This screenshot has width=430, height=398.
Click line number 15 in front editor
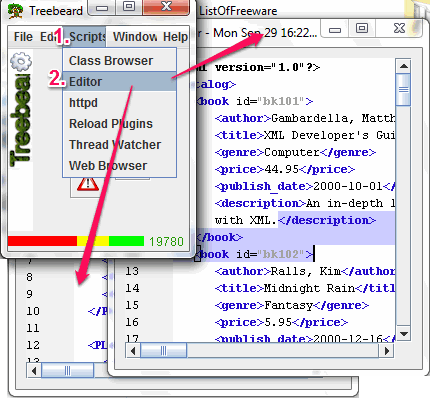coord(132,305)
